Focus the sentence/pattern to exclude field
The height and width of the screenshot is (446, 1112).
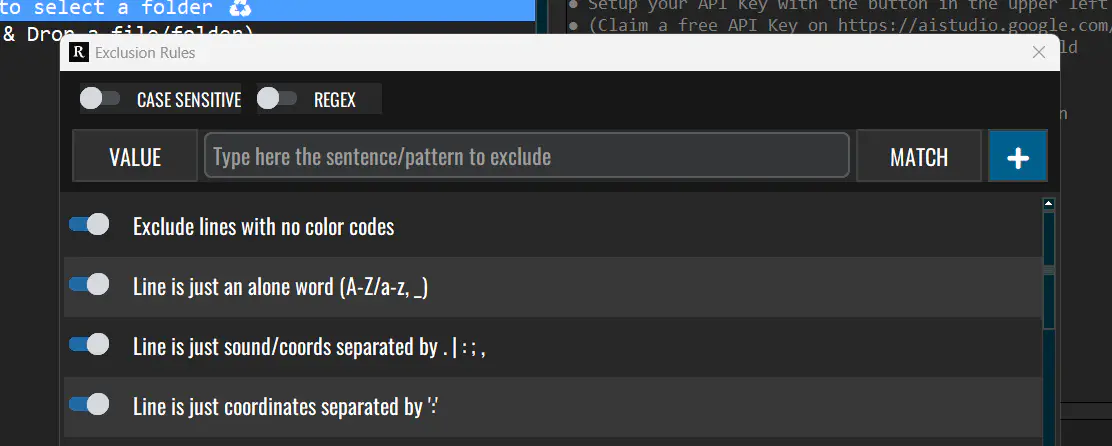[x=527, y=157]
